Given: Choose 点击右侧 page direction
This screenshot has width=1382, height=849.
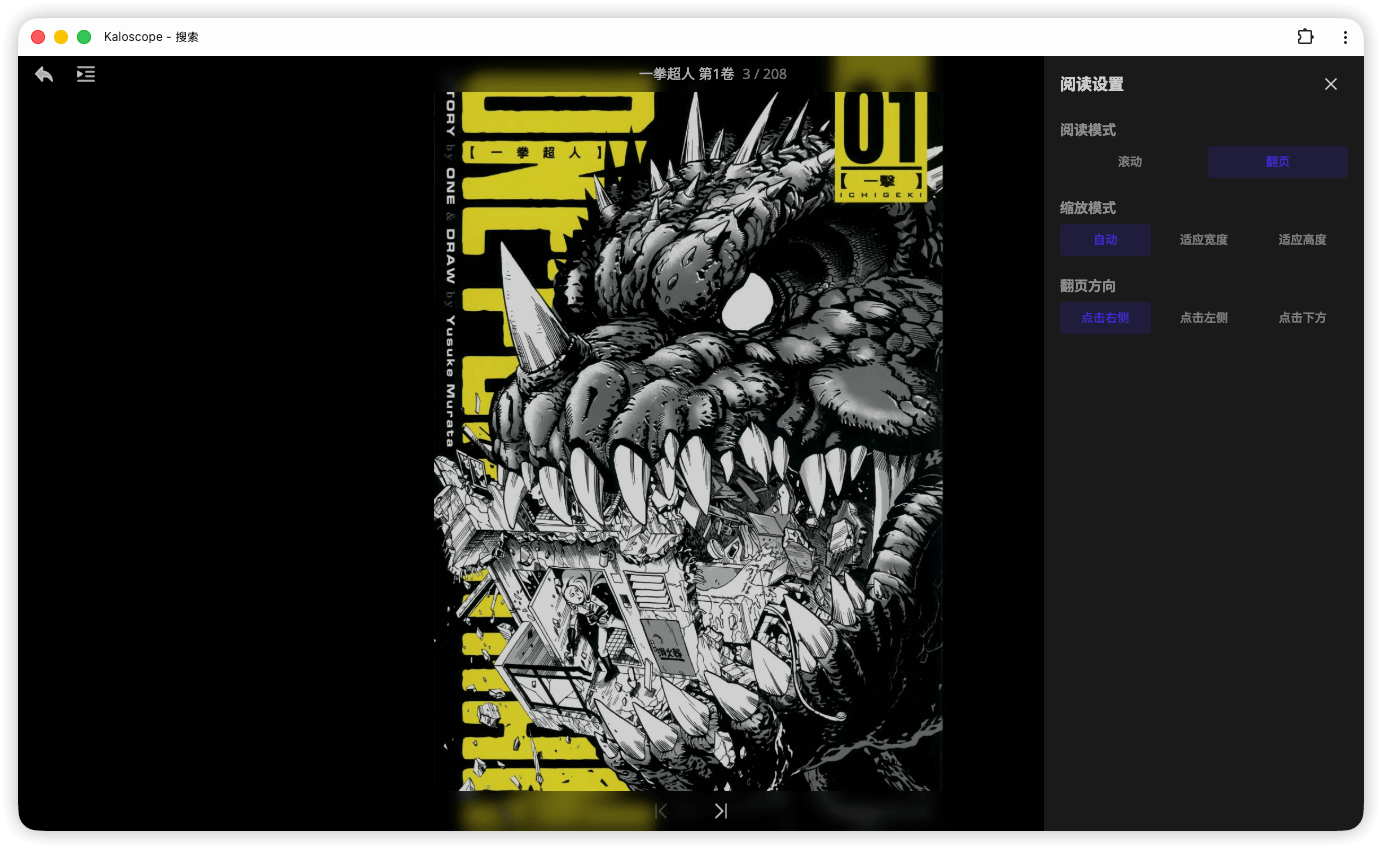Looking at the screenshot, I should [x=1105, y=318].
